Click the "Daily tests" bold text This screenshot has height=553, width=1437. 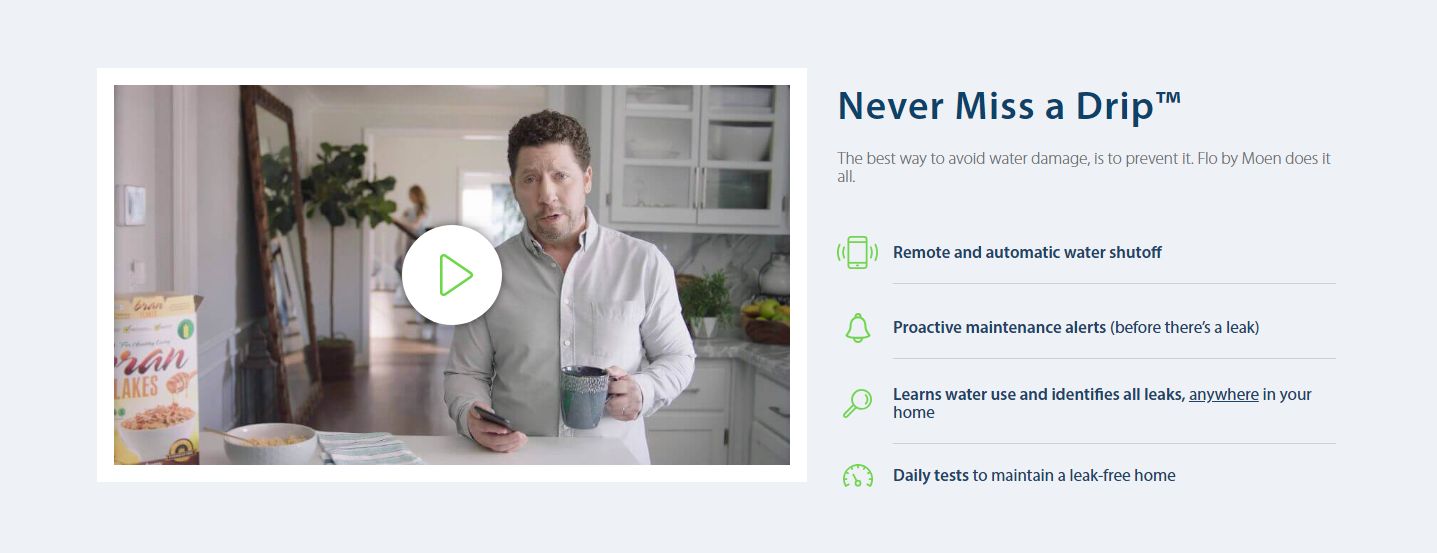(x=930, y=475)
